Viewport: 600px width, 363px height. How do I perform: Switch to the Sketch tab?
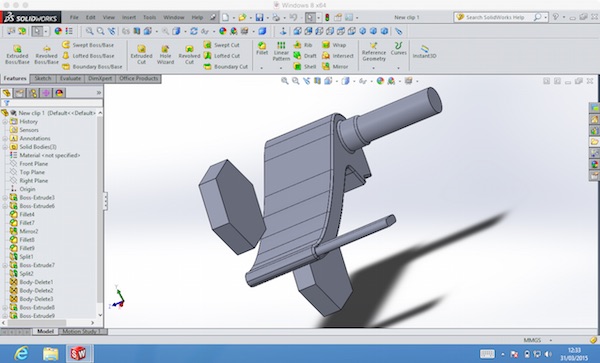pyautogui.click(x=43, y=78)
